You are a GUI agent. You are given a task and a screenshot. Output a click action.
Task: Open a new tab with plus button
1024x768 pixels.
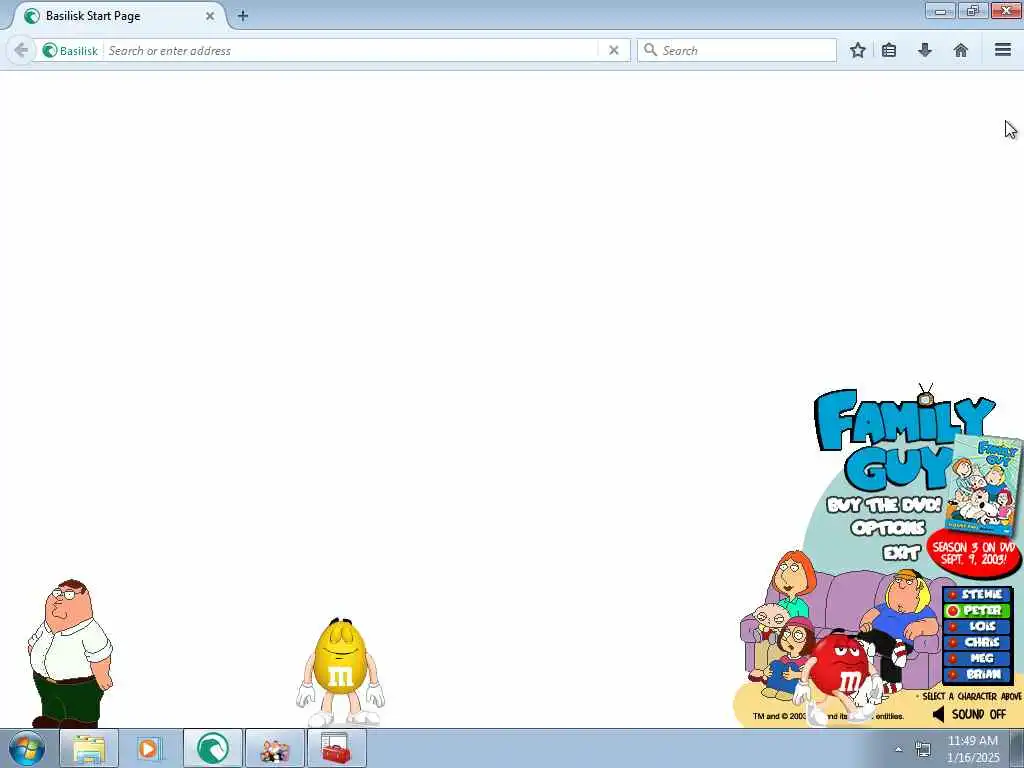242,16
